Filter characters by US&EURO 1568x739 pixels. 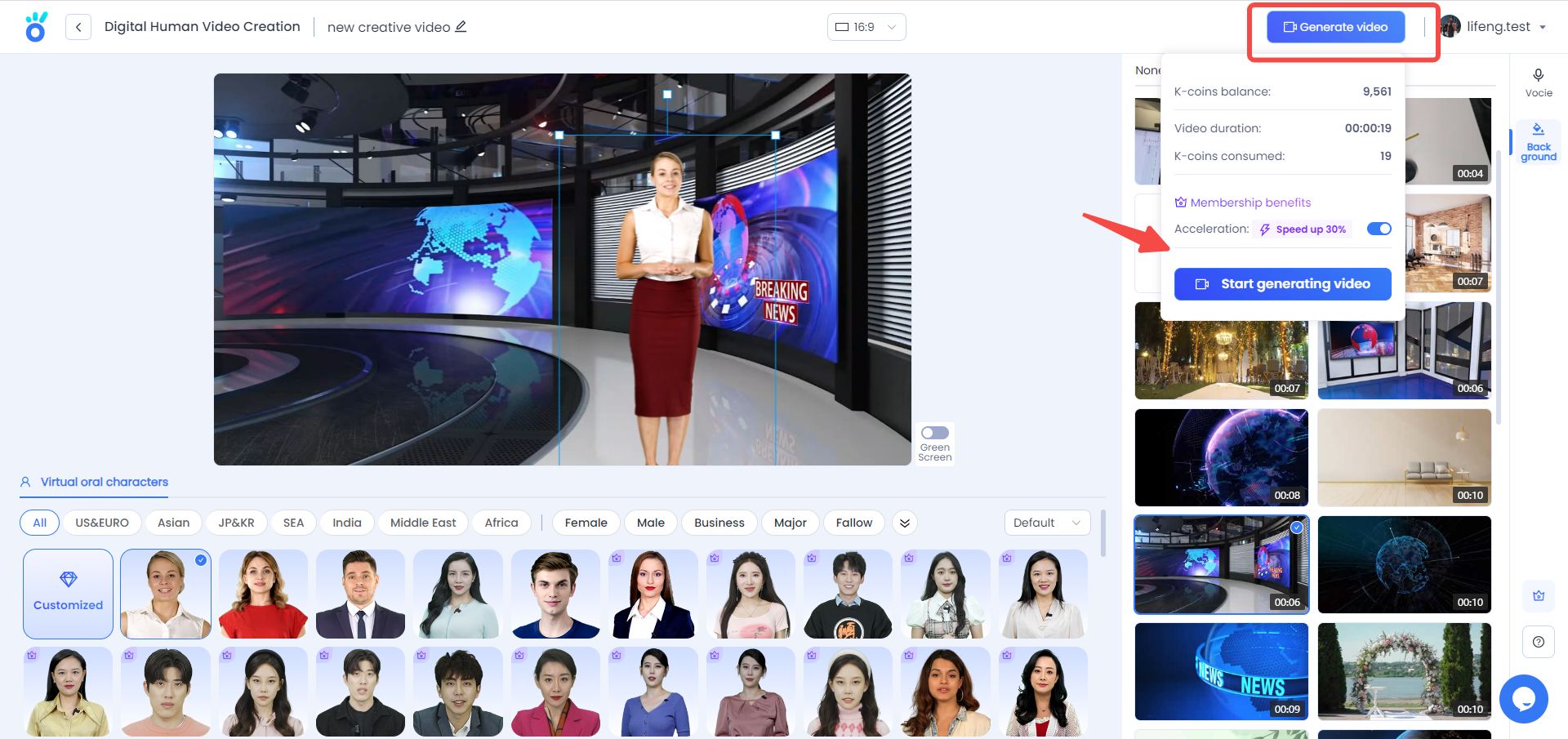coord(102,523)
